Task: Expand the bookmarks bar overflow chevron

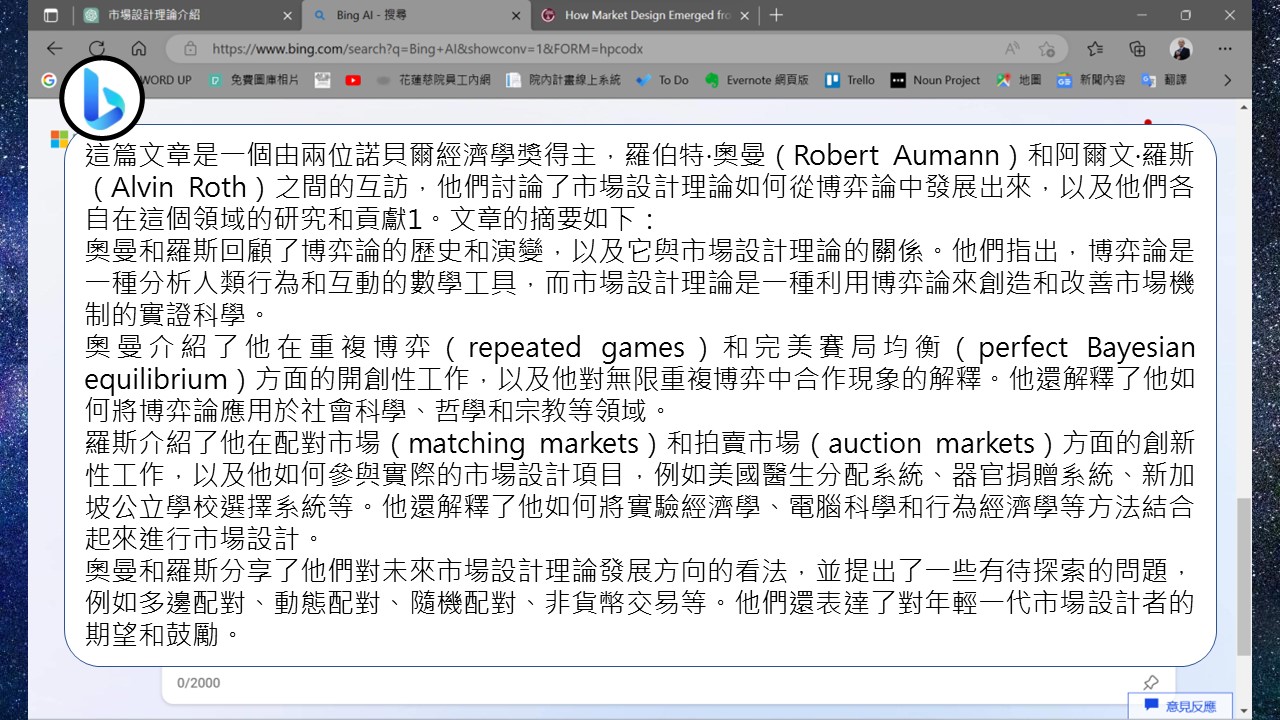Action: point(1228,80)
